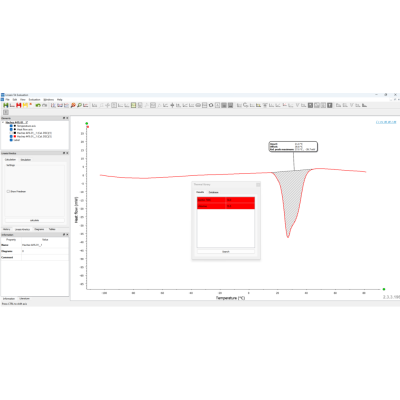Toggle visibility of the Temperature axis tree item
The image size is (400, 400).
pos(11,126)
